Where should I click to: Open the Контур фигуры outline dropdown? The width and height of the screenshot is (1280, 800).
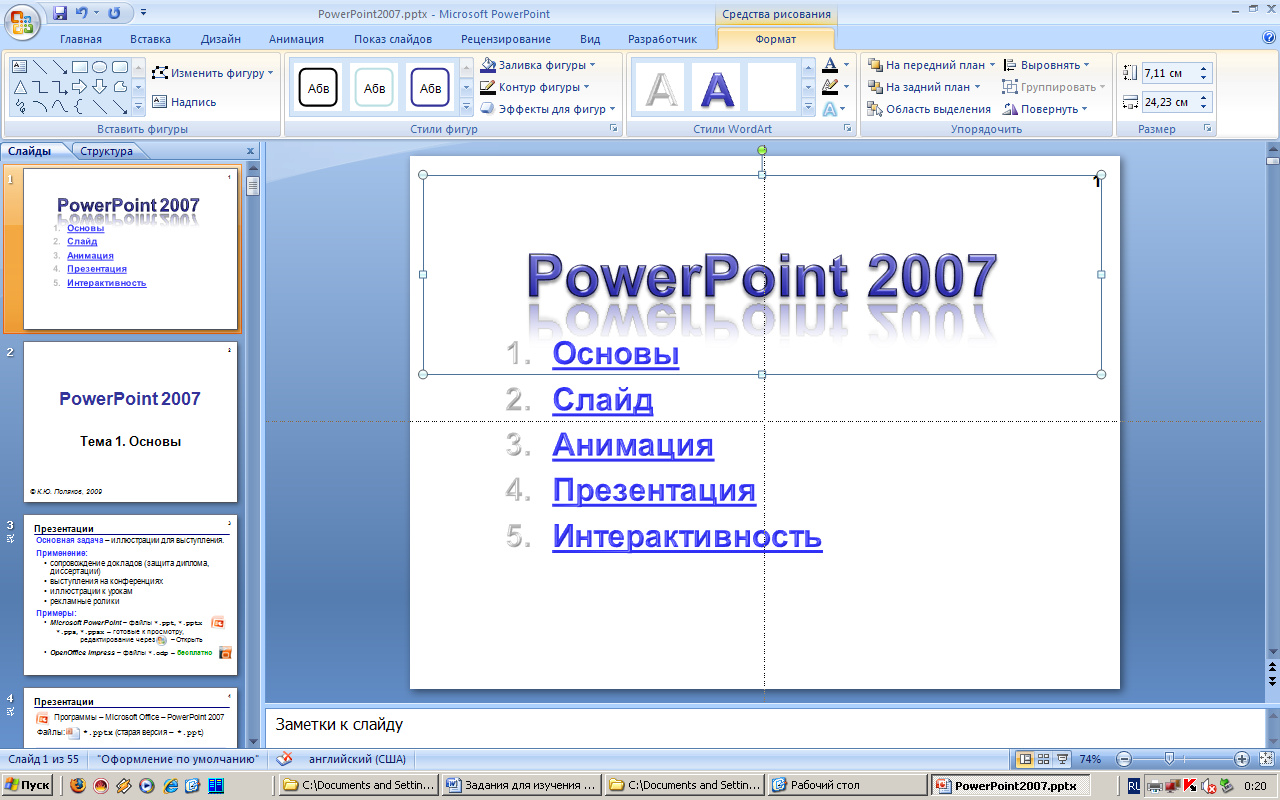pyautogui.click(x=534, y=87)
